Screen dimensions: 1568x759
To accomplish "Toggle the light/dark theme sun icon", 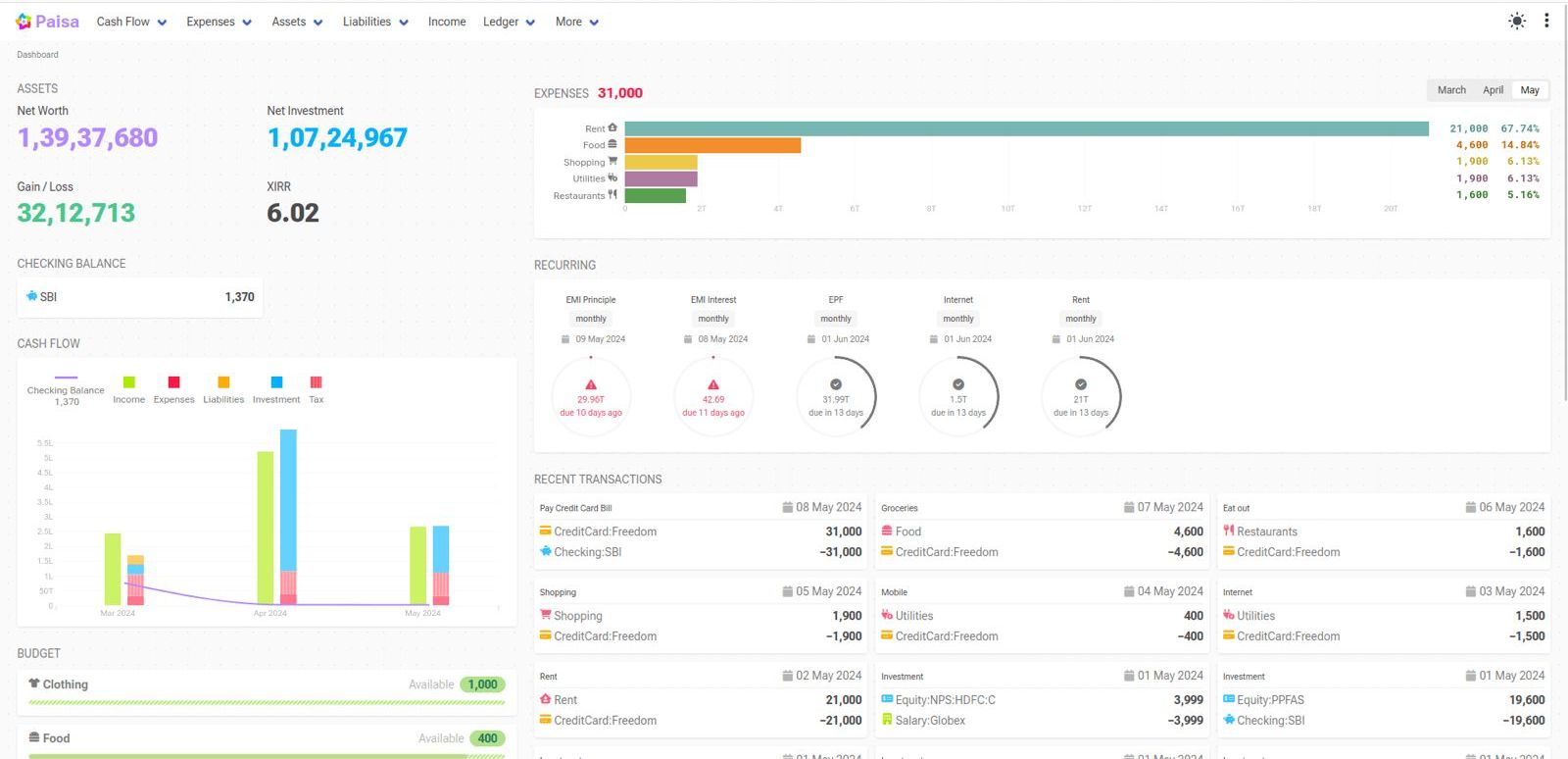I will [1517, 21].
